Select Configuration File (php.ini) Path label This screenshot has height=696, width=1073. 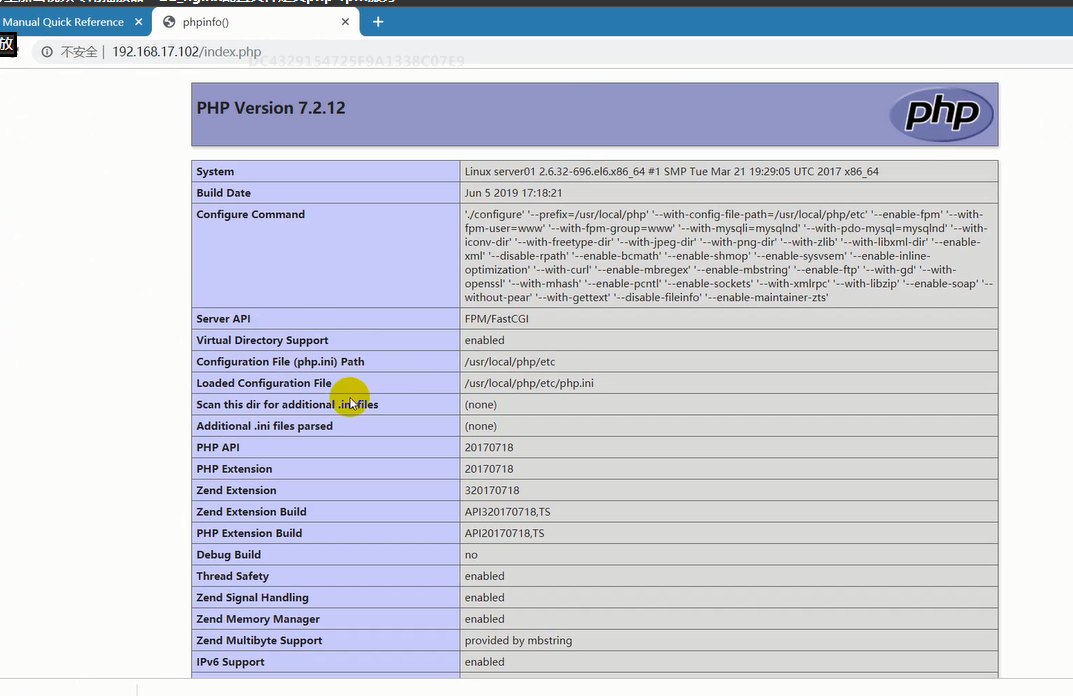280,362
